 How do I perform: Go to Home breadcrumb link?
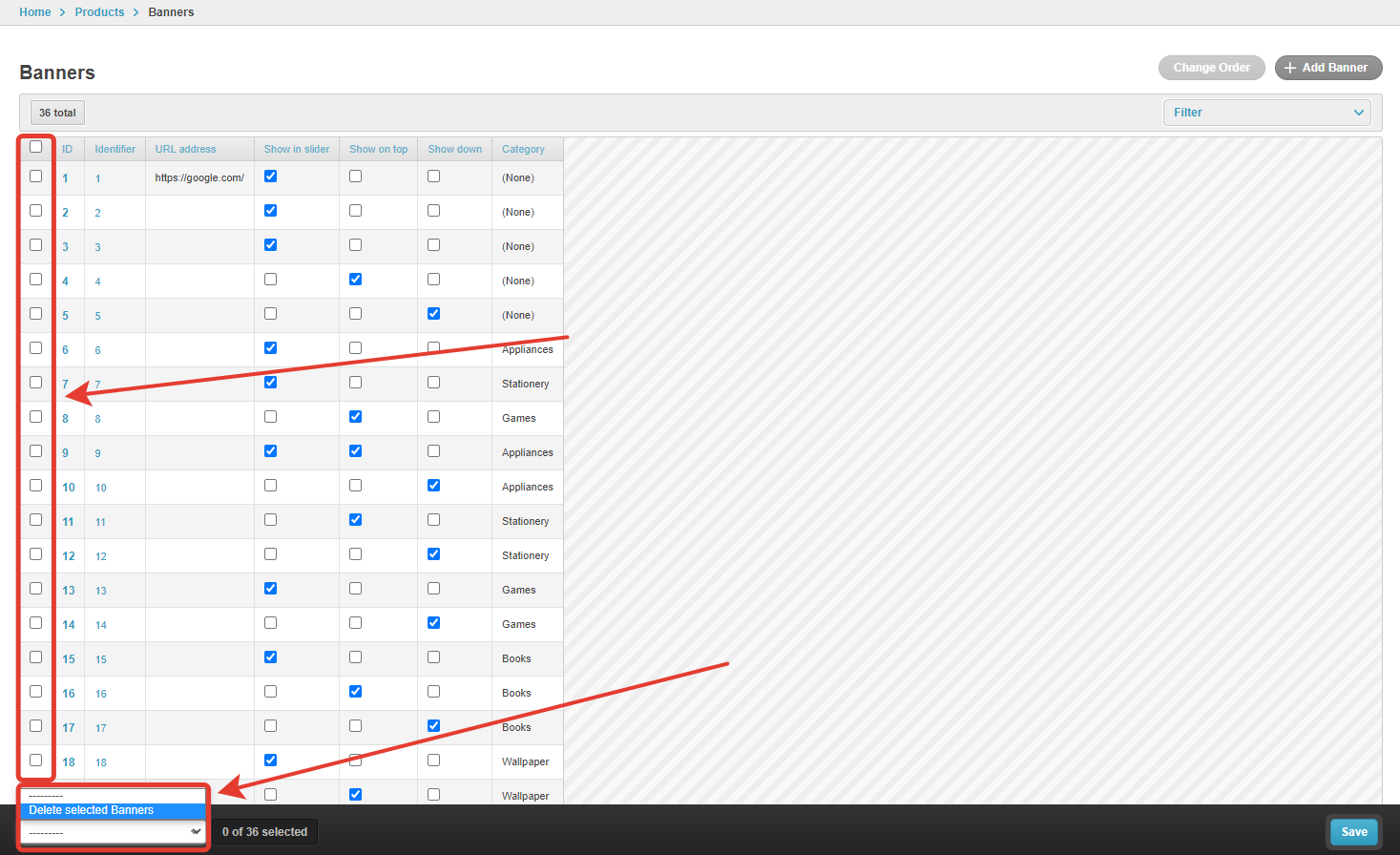click(x=35, y=12)
